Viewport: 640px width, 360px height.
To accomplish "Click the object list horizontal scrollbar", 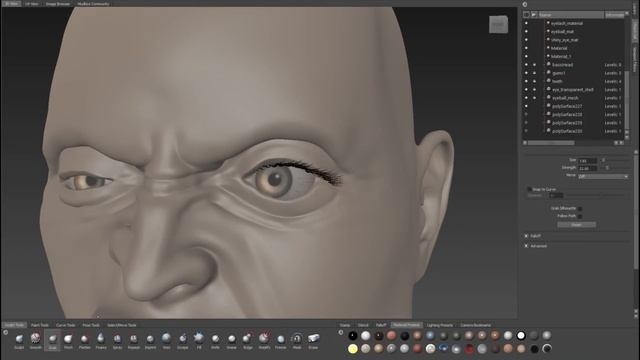I will (551, 143).
